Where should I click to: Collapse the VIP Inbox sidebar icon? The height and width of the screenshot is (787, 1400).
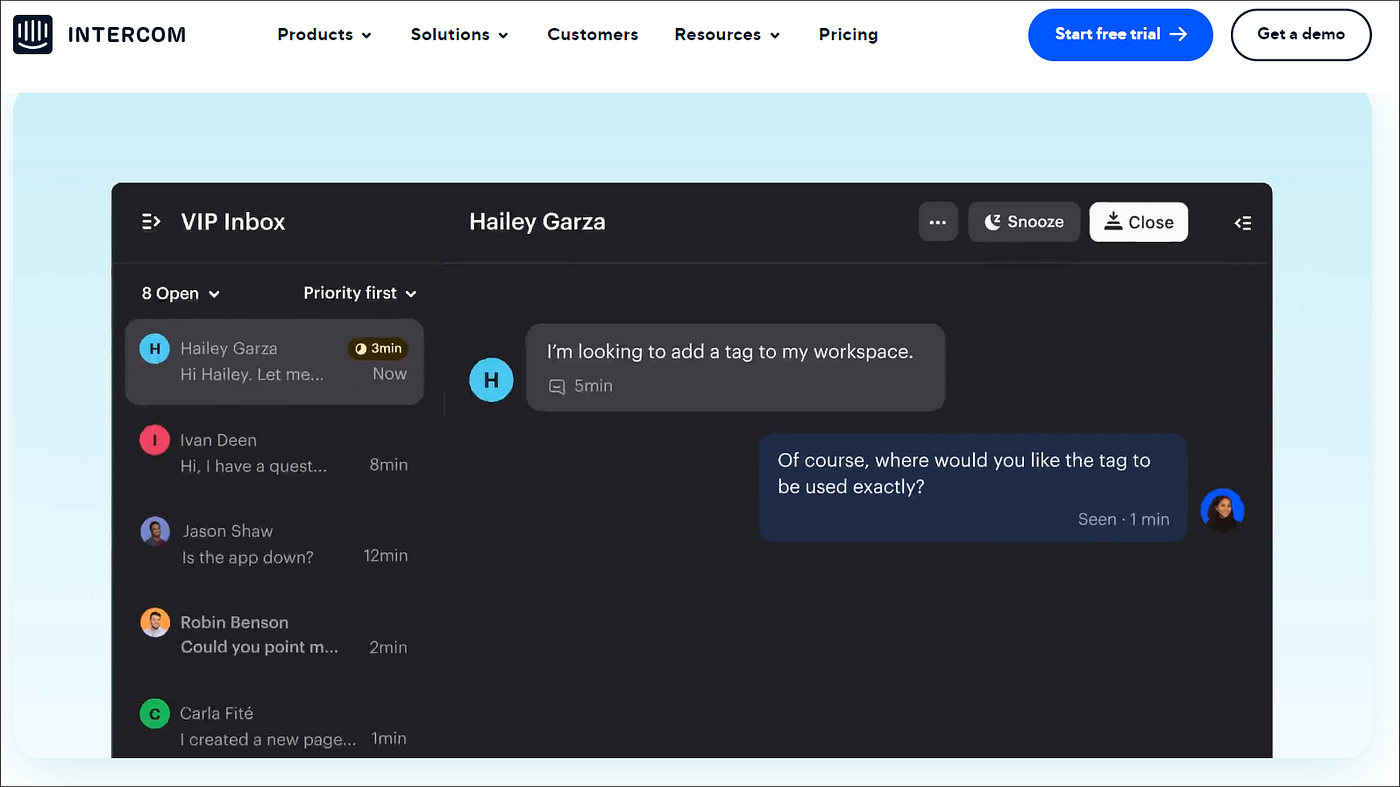(x=151, y=222)
